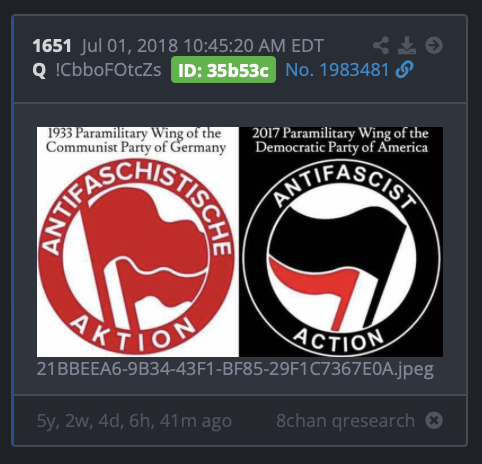Click the share icon in post header
Viewport: 482px width, 464px height.
click(x=381, y=45)
